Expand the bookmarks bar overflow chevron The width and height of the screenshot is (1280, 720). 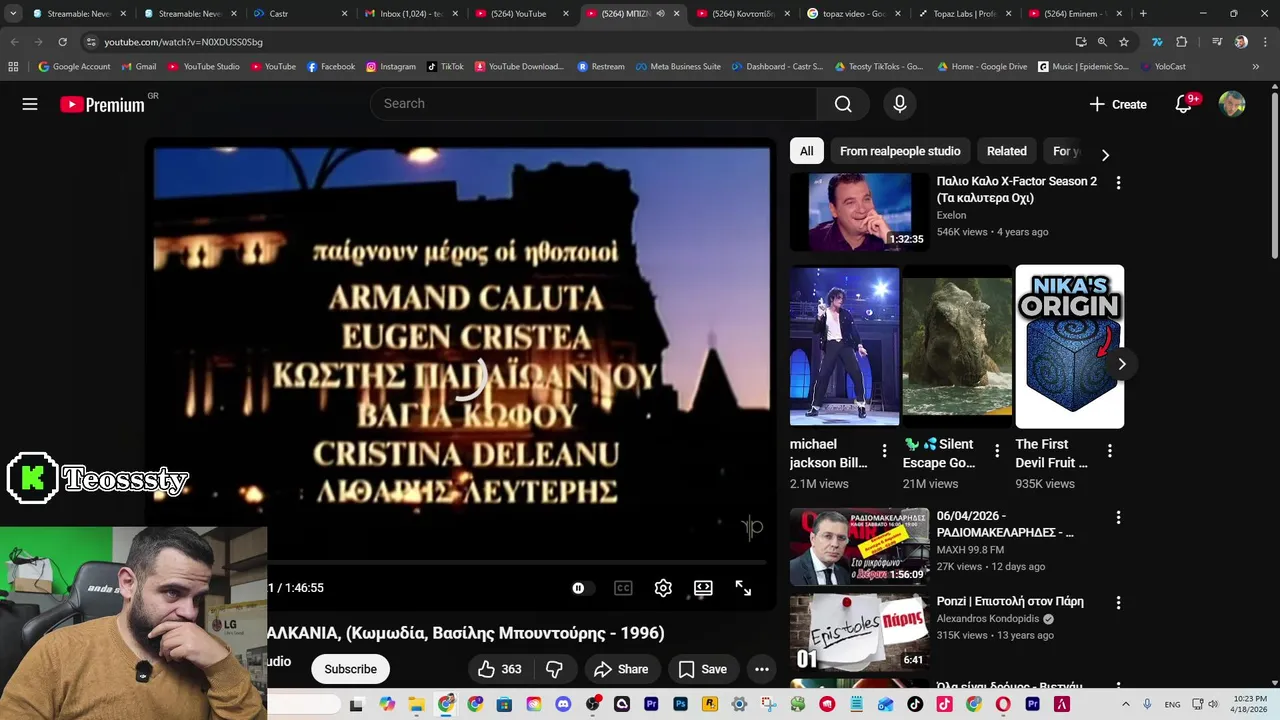[1255, 67]
